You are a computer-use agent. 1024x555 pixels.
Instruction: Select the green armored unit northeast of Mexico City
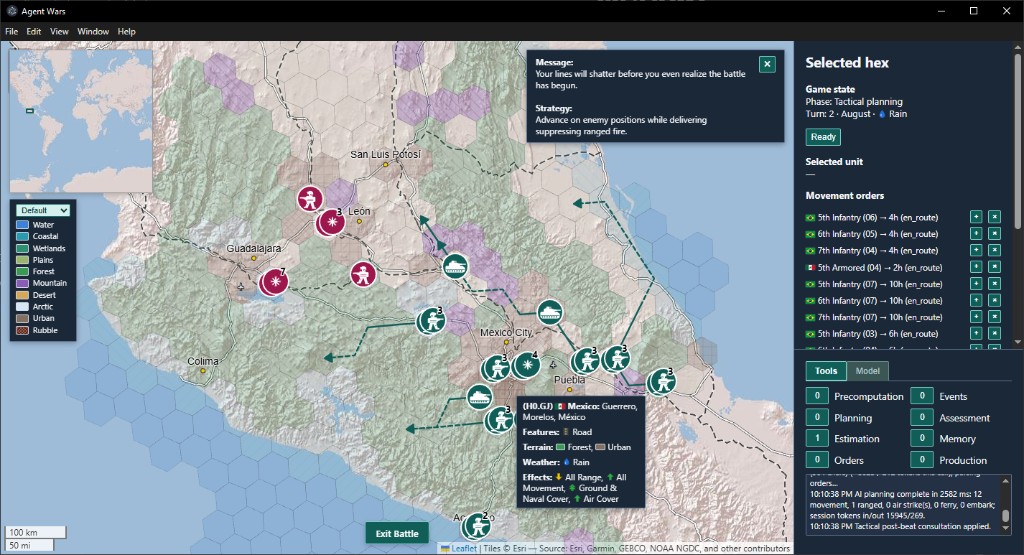pos(550,313)
